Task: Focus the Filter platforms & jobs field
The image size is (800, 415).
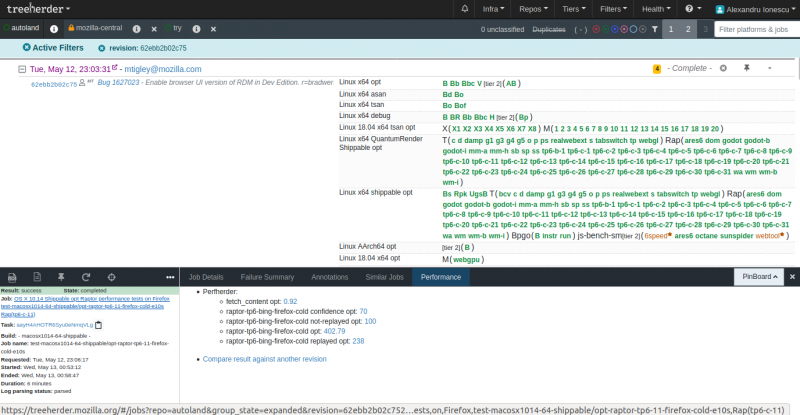Action: pos(757,30)
